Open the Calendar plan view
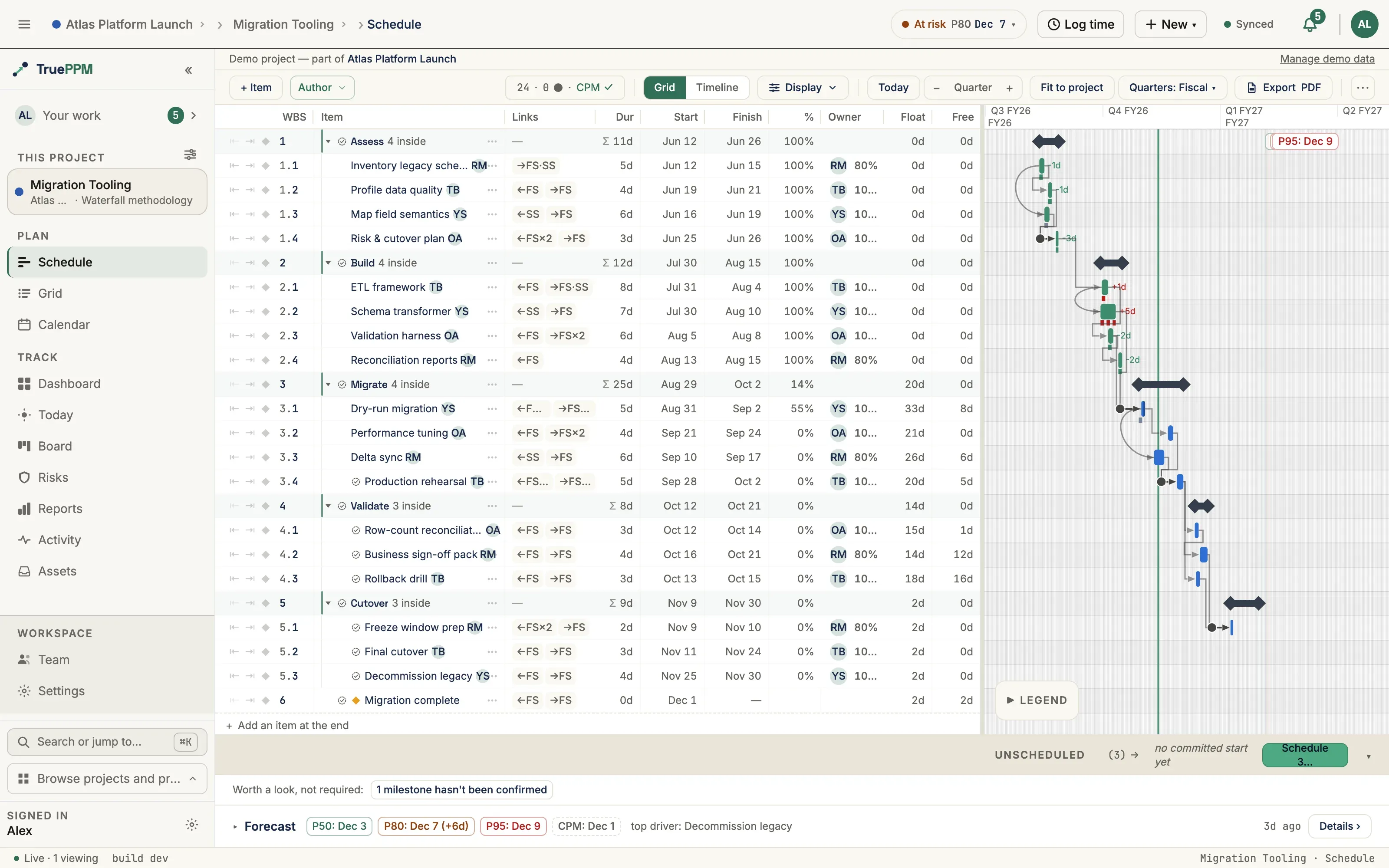 point(107,324)
